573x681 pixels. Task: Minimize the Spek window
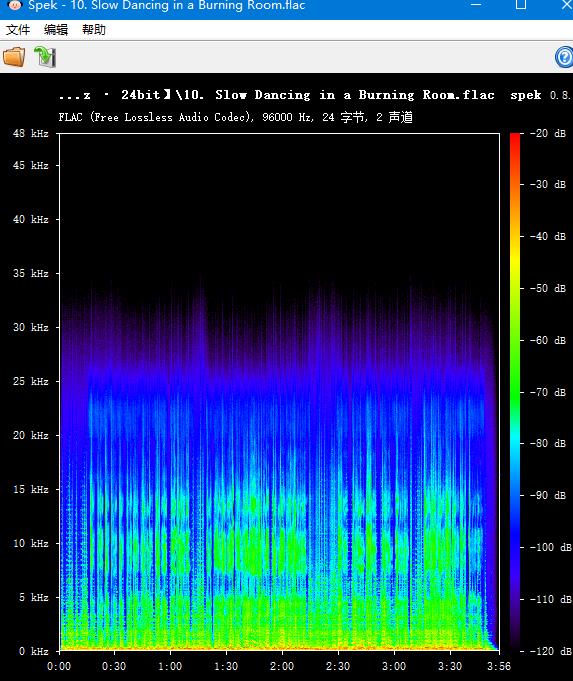click(x=476, y=5)
